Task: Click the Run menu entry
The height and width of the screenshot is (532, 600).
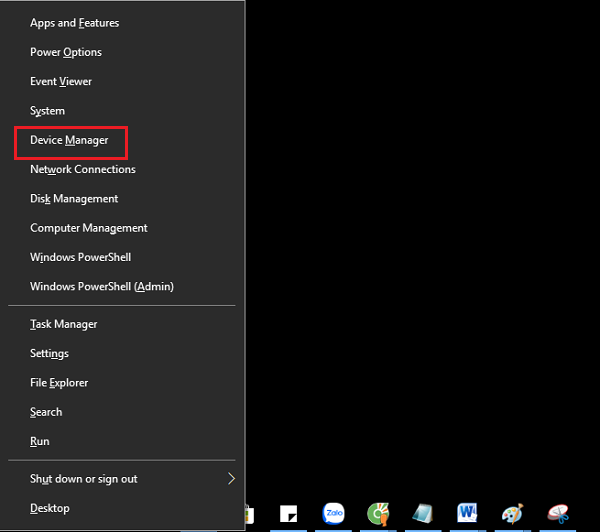Action: pyautogui.click(x=40, y=441)
